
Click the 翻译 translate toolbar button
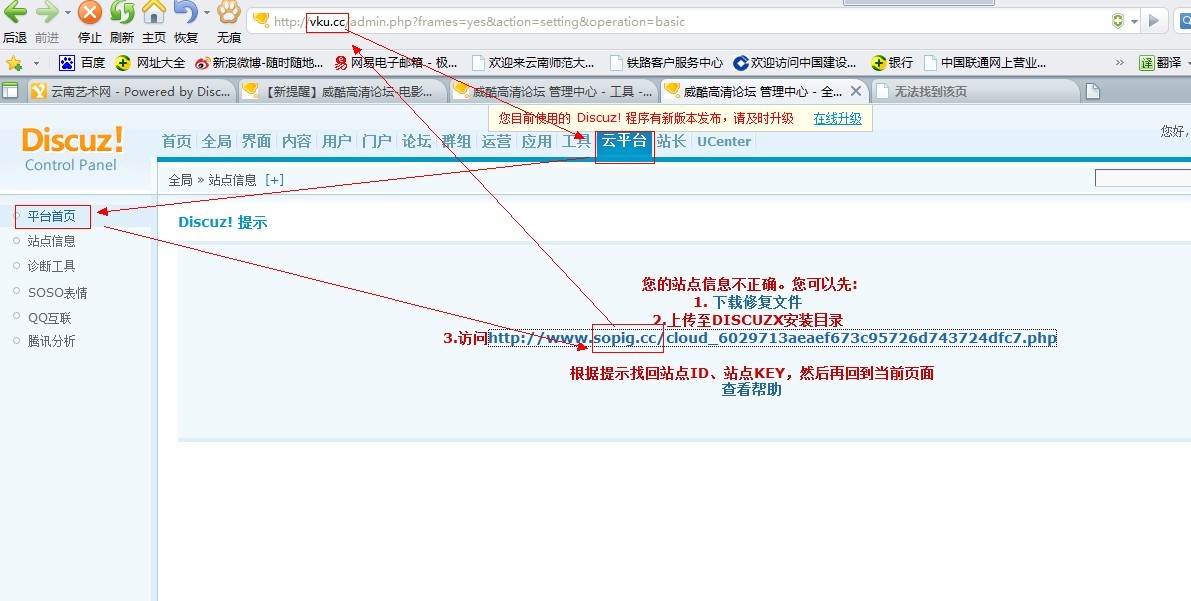click(x=1161, y=63)
